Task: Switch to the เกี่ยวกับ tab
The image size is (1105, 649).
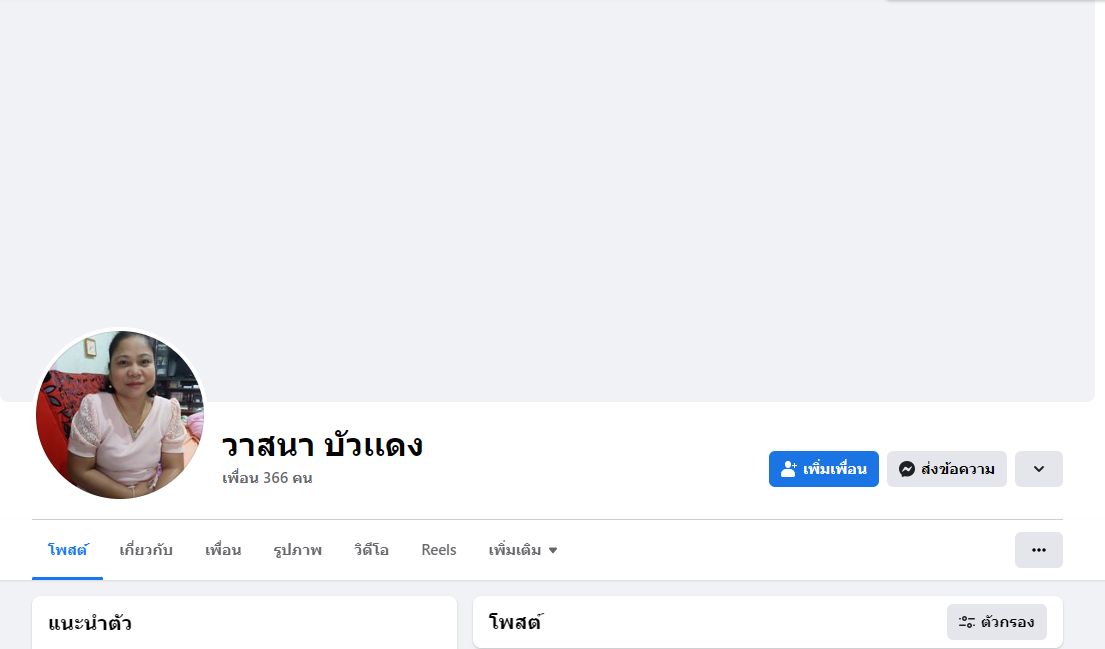Action: [146, 550]
